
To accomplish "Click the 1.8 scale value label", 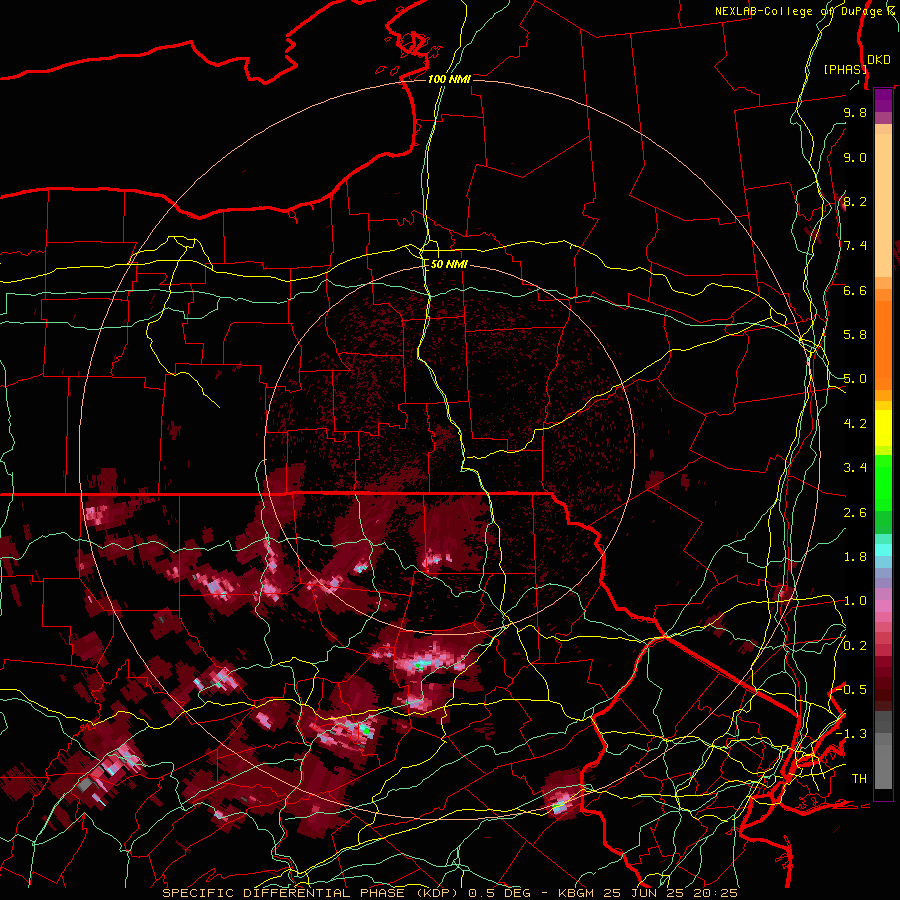I will coord(855,557).
